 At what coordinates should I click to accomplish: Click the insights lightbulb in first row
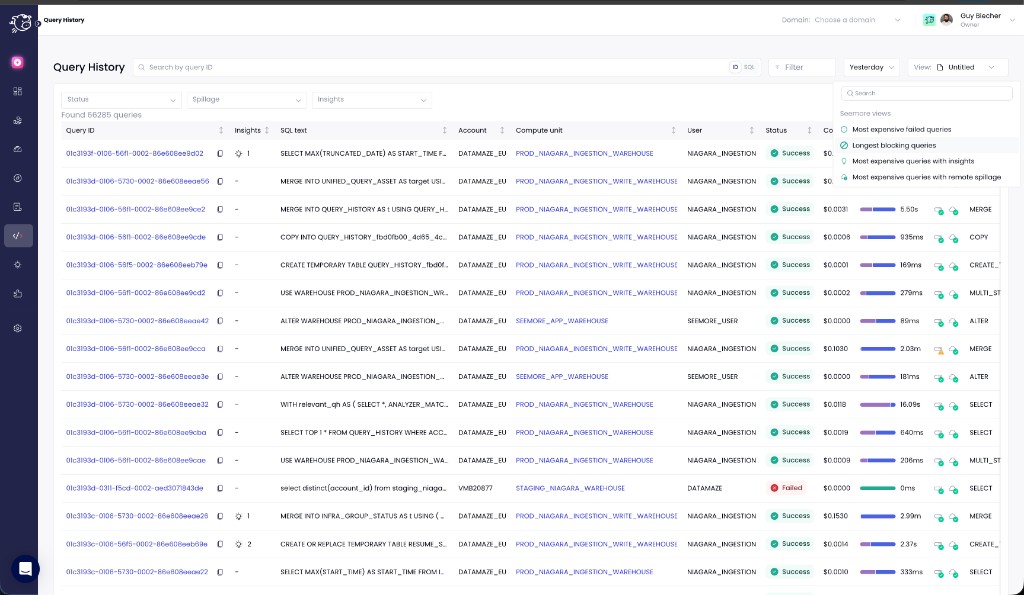click(238, 154)
